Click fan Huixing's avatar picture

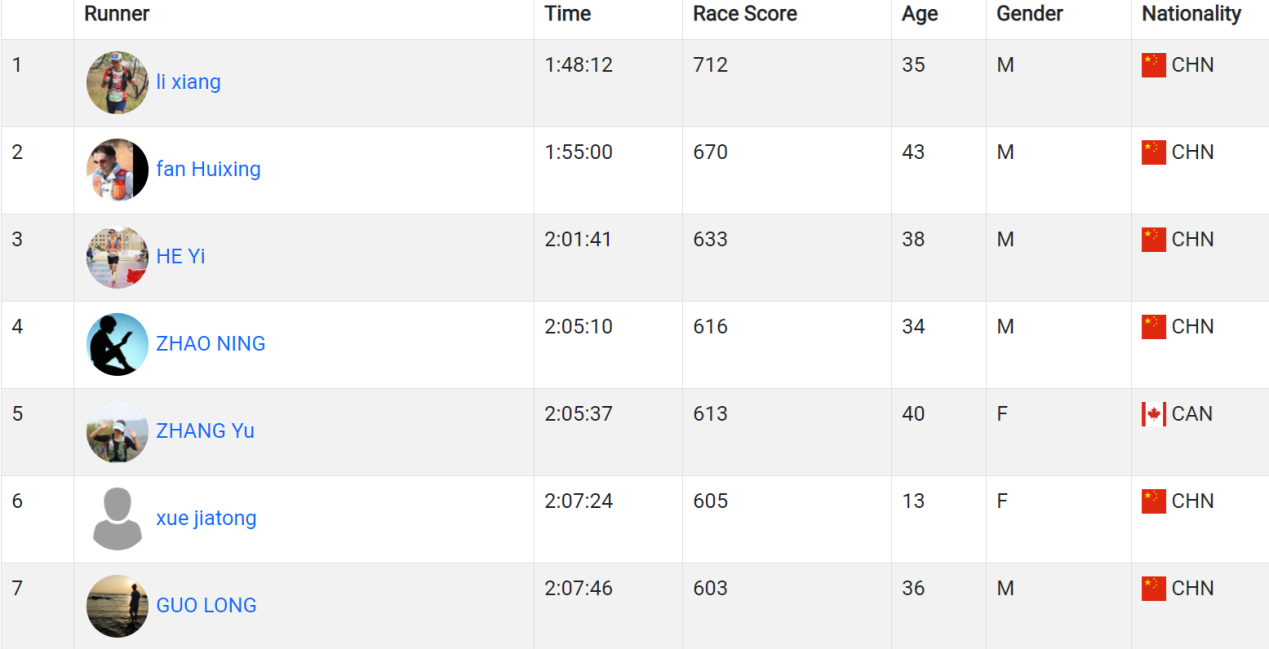[x=117, y=170]
